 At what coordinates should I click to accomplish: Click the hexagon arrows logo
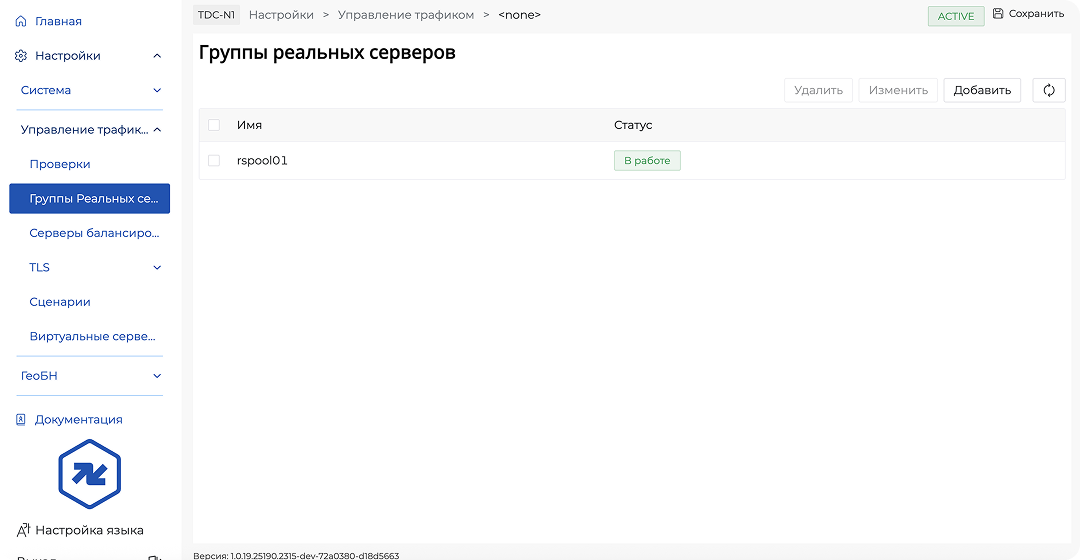click(89, 474)
